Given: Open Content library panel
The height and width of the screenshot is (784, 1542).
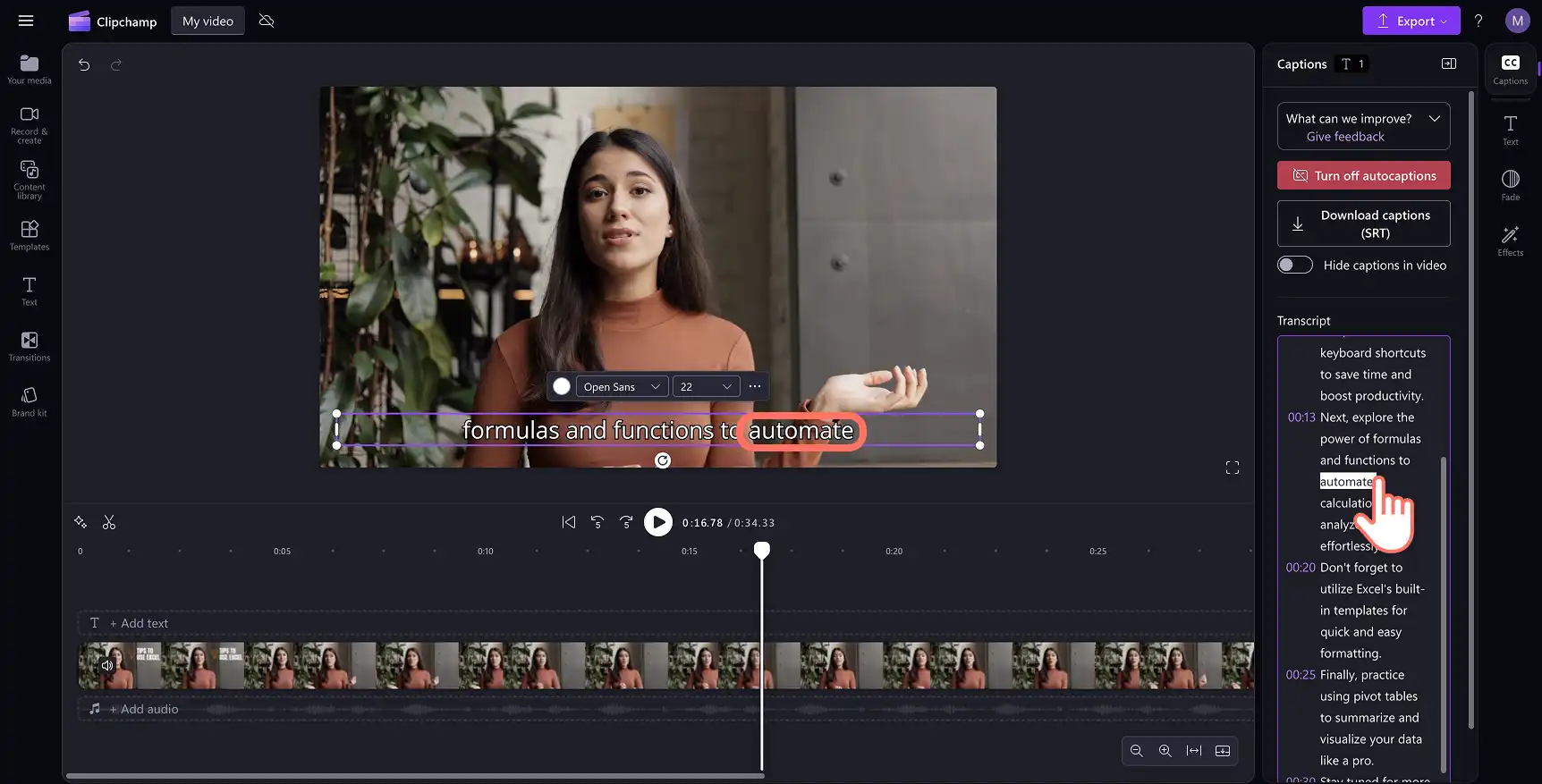Looking at the screenshot, I should coord(30,180).
